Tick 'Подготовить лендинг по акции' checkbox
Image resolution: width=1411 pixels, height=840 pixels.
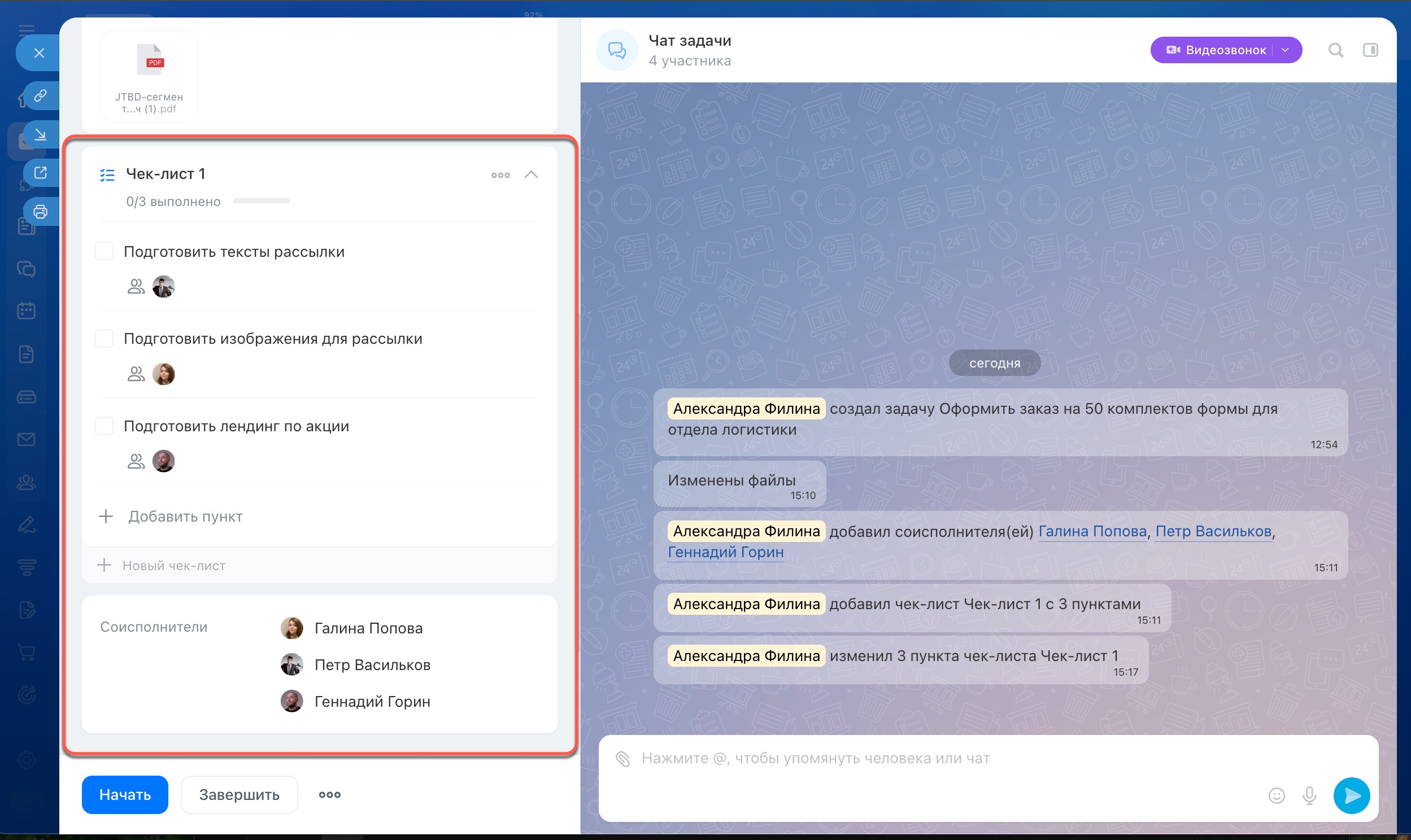[x=104, y=426]
